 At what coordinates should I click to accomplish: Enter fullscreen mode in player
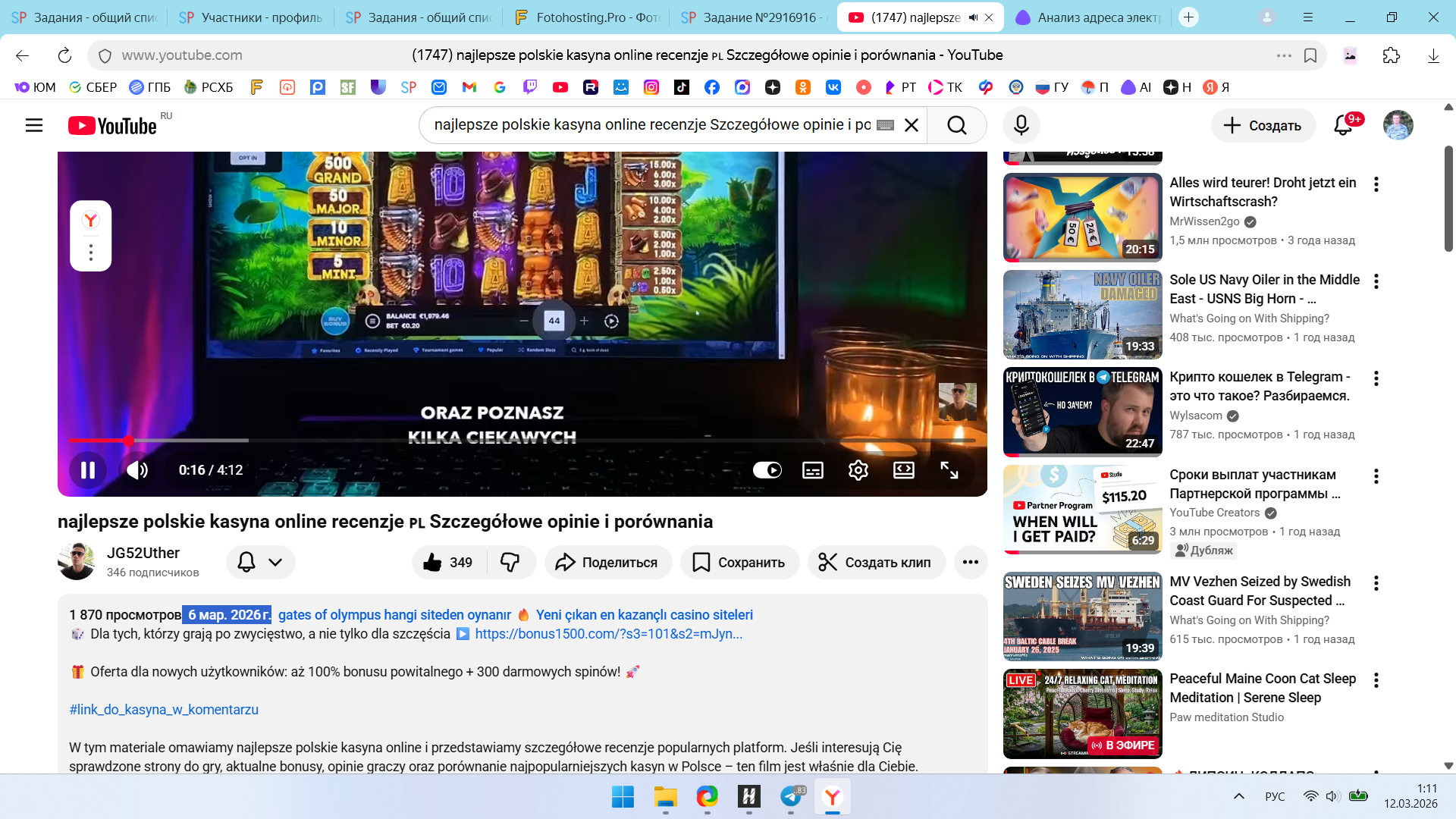pyautogui.click(x=949, y=470)
